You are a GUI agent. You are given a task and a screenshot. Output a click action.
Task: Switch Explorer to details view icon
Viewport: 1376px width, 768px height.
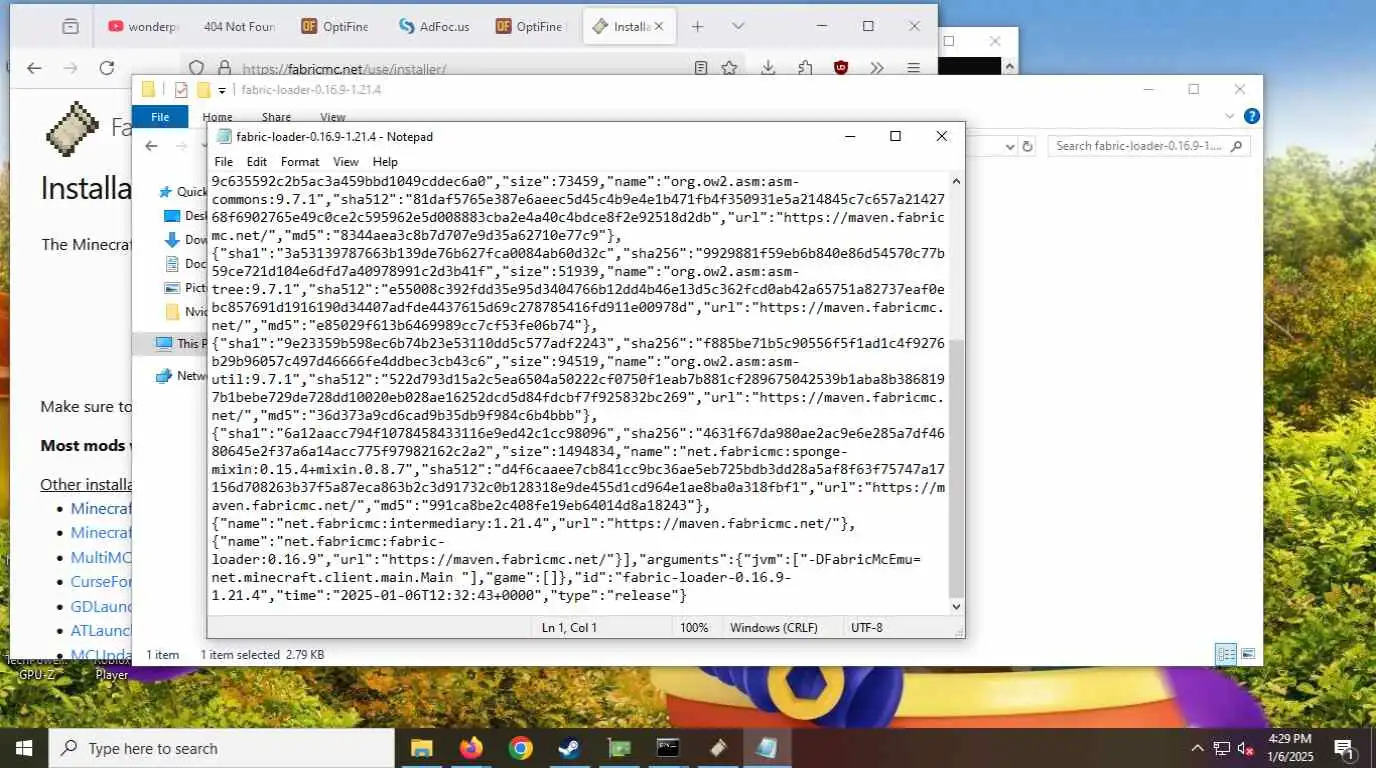(1226, 655)
